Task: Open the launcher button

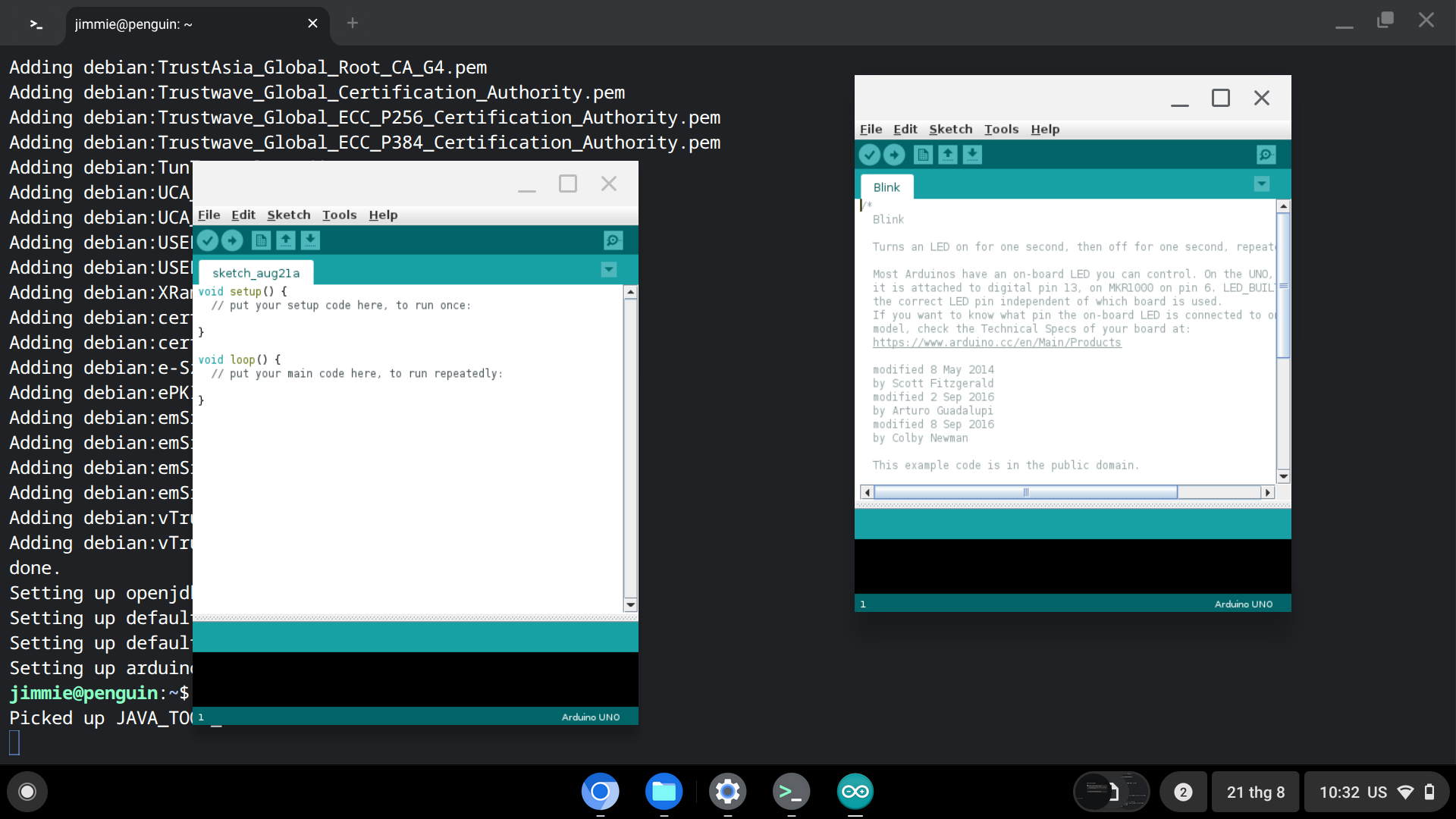Action: point(27,792)
